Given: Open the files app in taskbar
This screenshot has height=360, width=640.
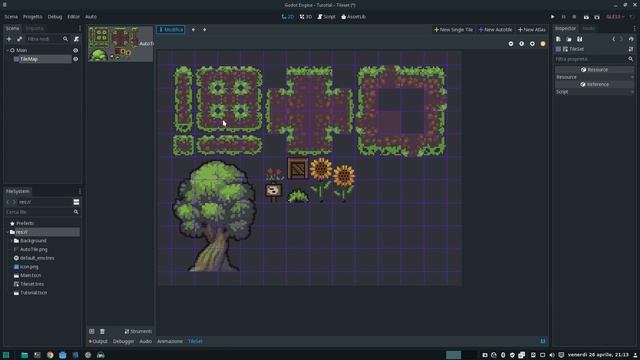Looking at the screenshot, I should pos(24,355).
